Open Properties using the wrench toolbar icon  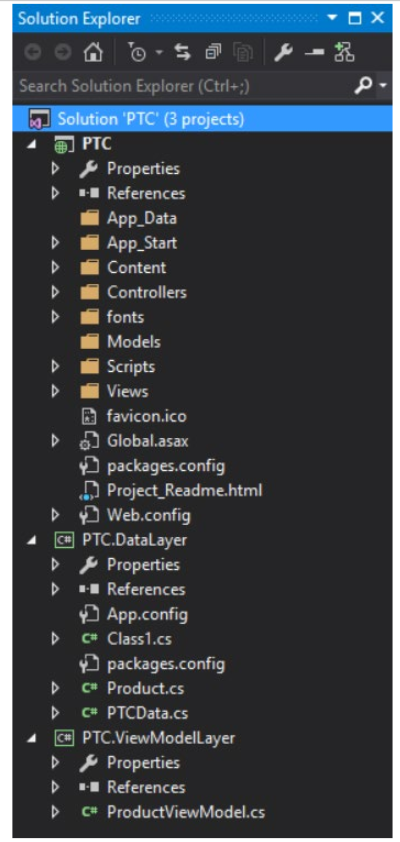(282, 53)
